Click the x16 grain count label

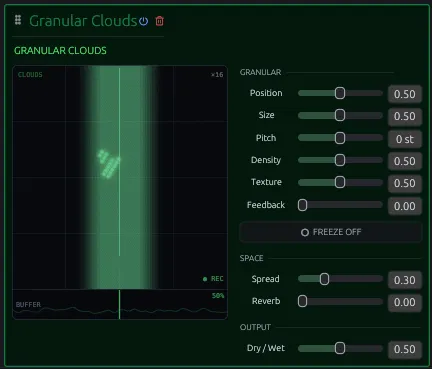(217, 75)
